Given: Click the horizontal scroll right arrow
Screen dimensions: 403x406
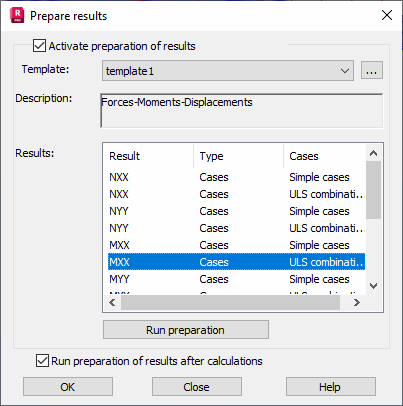Looking at the screenshot, I should 357,302.
